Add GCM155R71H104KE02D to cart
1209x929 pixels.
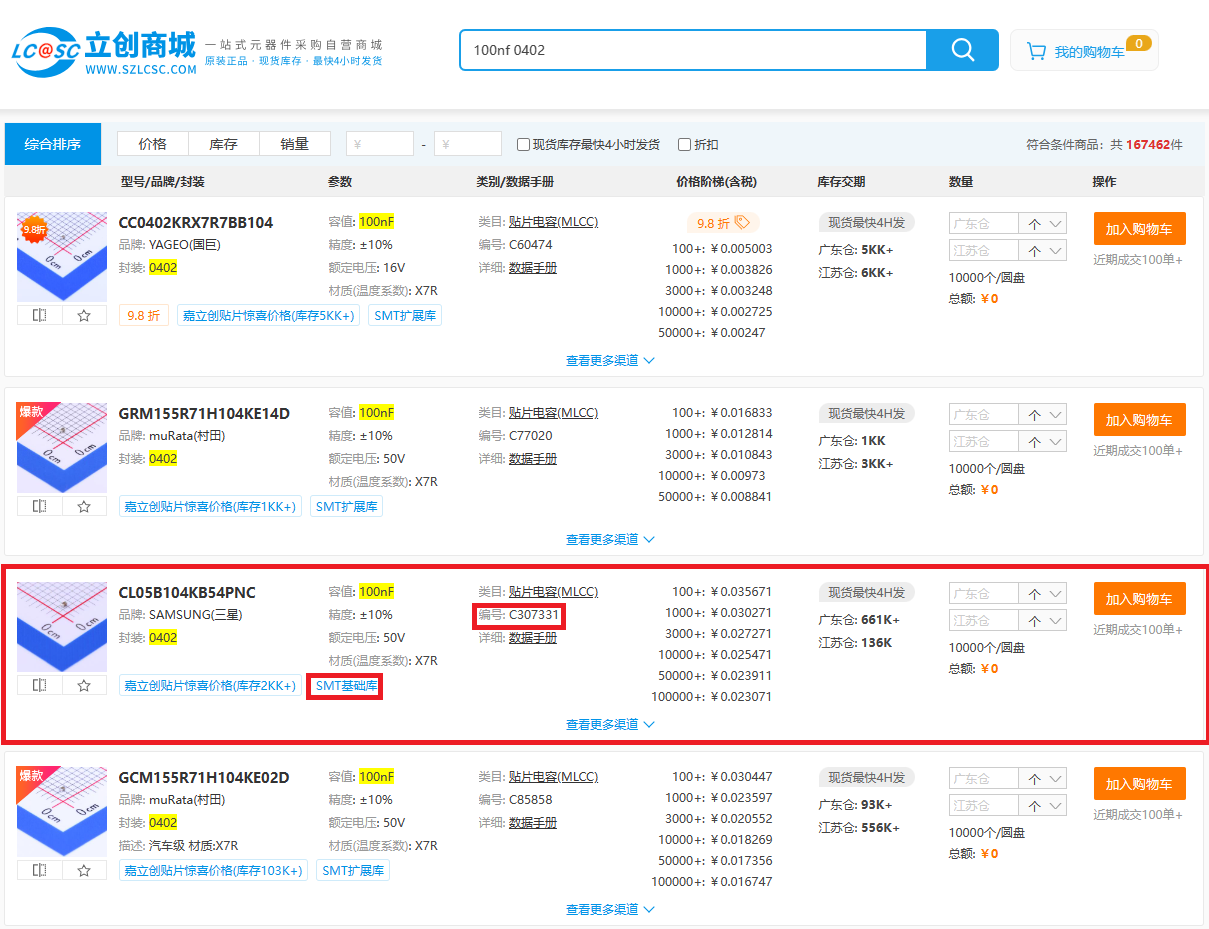pos(1140,784)
